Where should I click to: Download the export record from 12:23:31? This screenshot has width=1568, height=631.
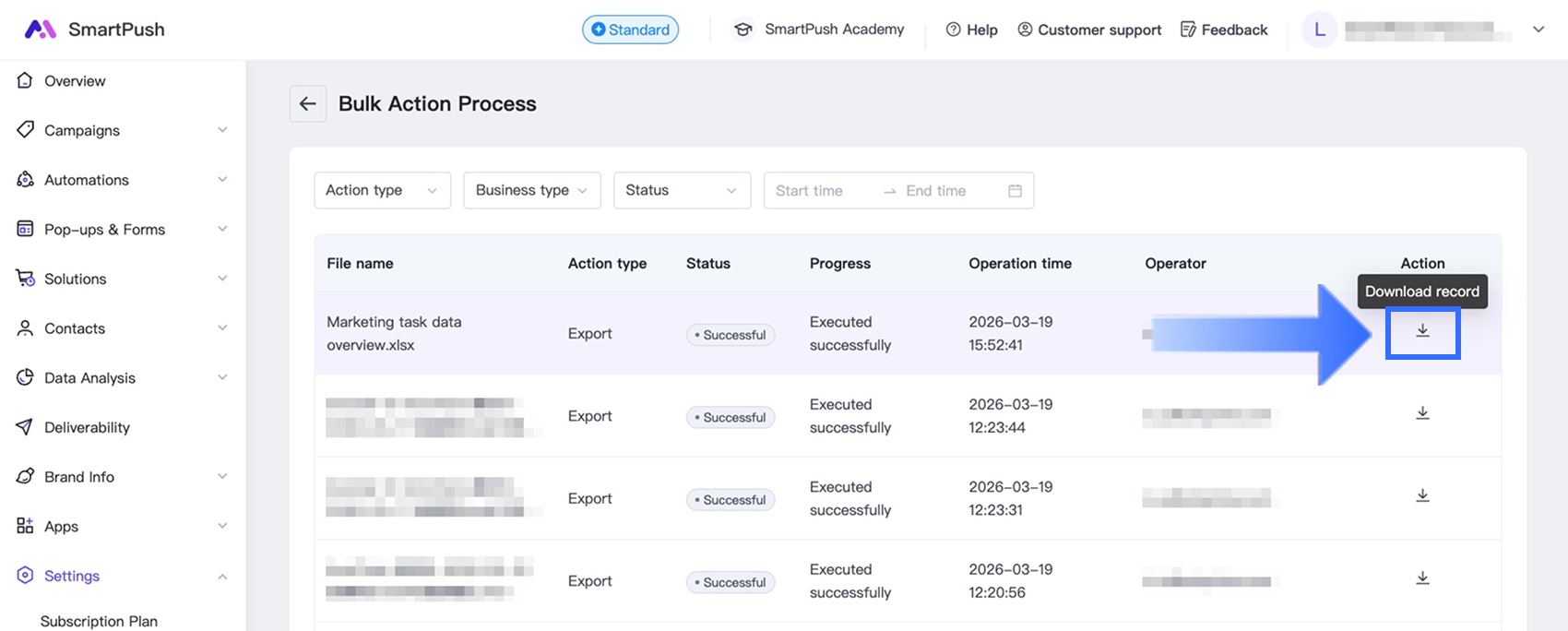pyautogui.click(x=1422, y=496)
